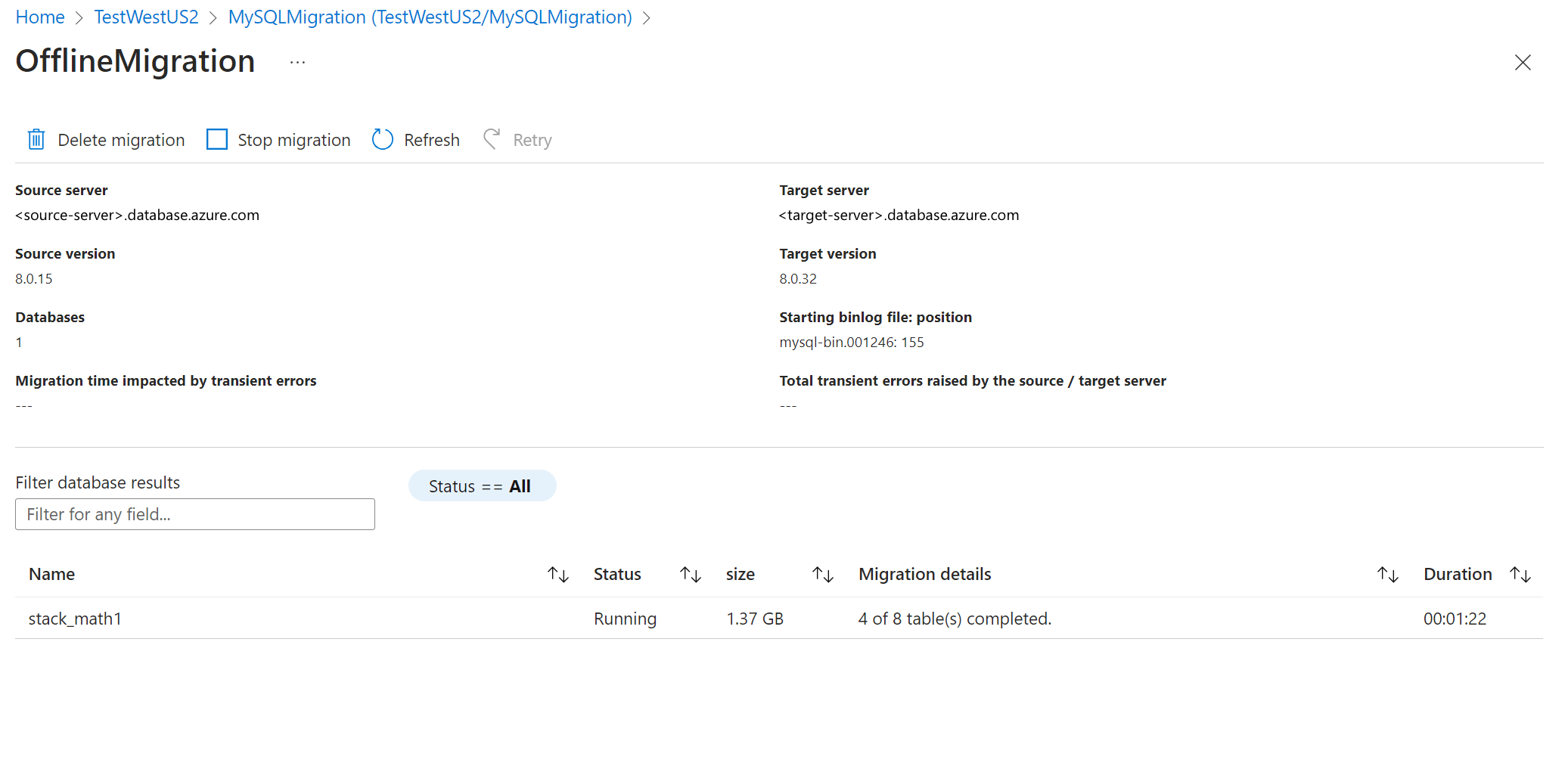Click the Refresh button label

coord(432,140)
